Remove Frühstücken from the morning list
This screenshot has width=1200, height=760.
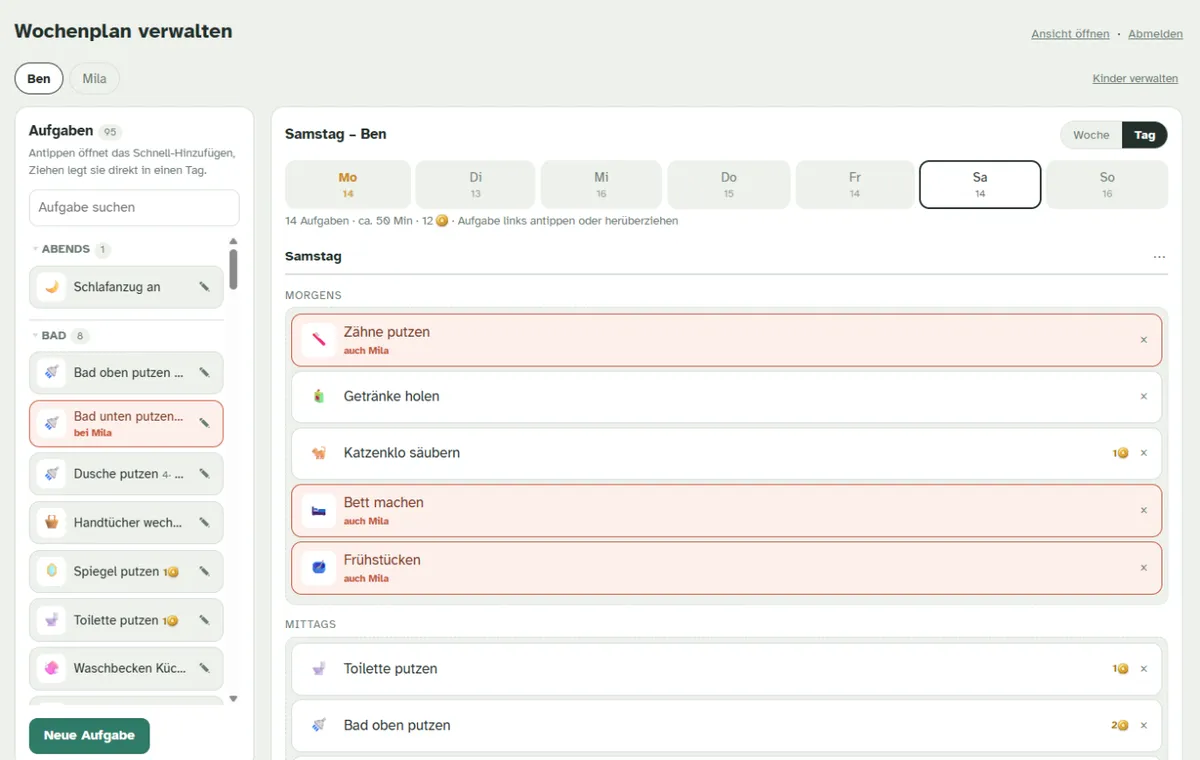coord(1144,568)
